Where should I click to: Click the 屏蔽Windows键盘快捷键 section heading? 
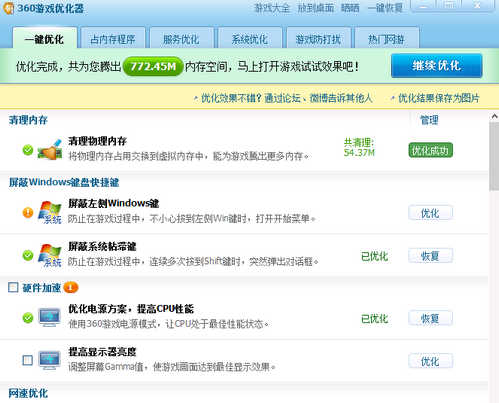tap(64, 182)
